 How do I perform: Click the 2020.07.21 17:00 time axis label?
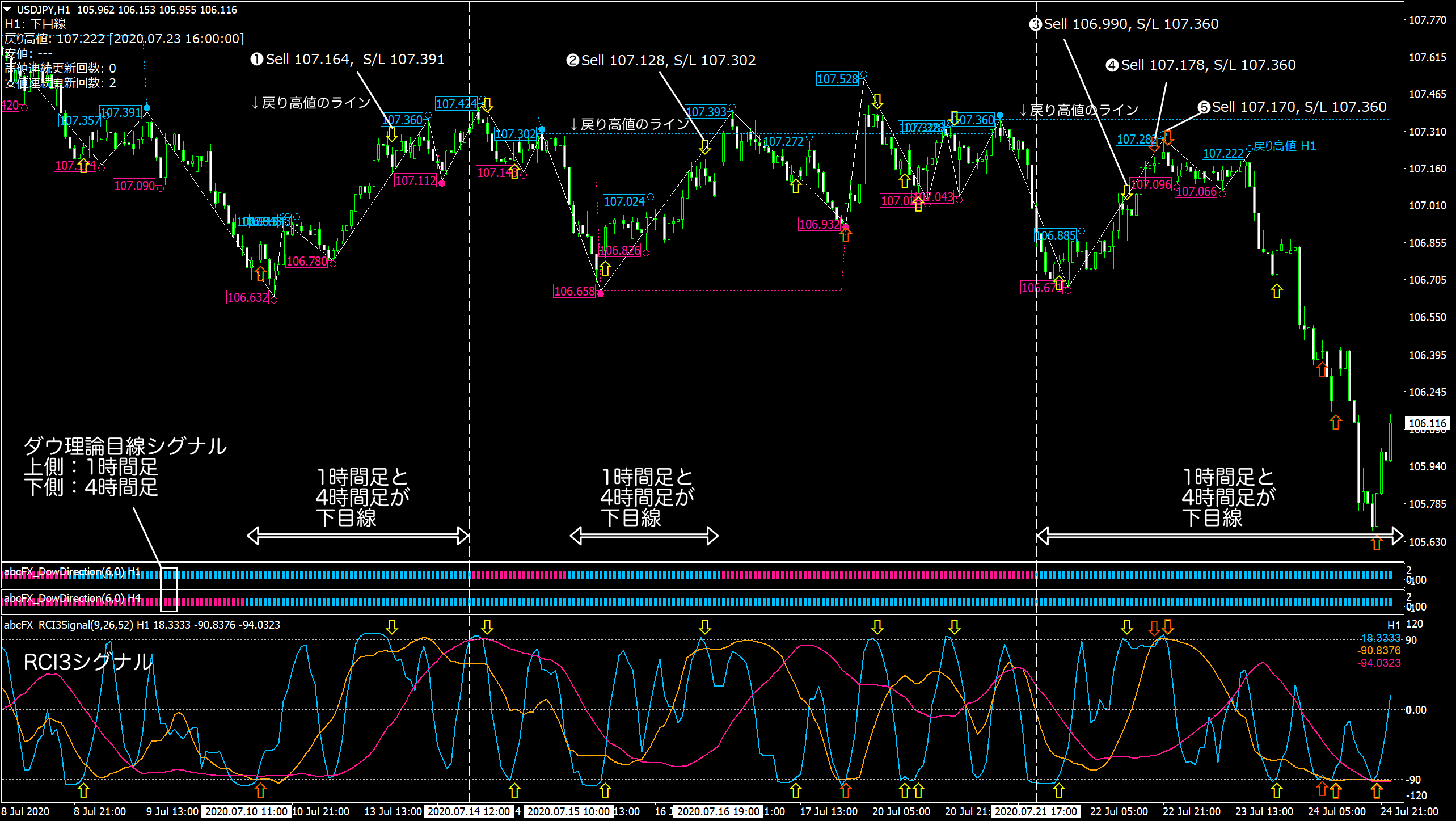(x=1036, y=811)
